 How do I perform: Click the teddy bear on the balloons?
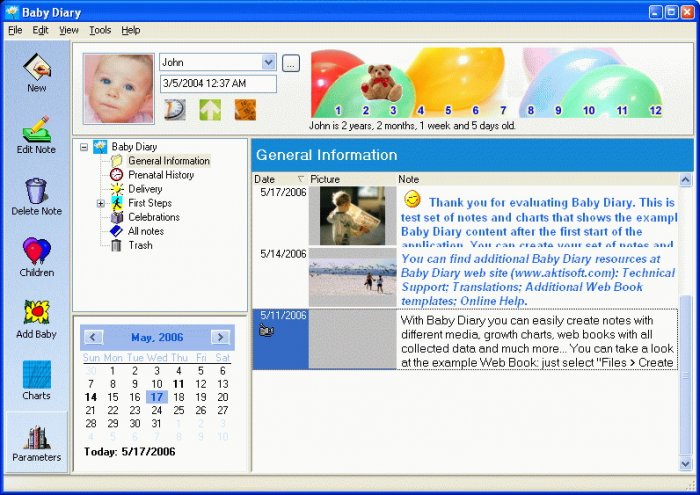(381, 83)
